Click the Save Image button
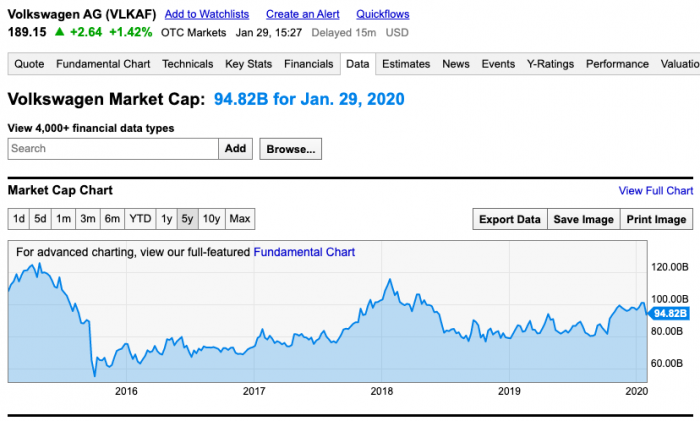Image resolution: width=700 pixels, height=421 pixels. pyautogui.click(x=583, y=220)
